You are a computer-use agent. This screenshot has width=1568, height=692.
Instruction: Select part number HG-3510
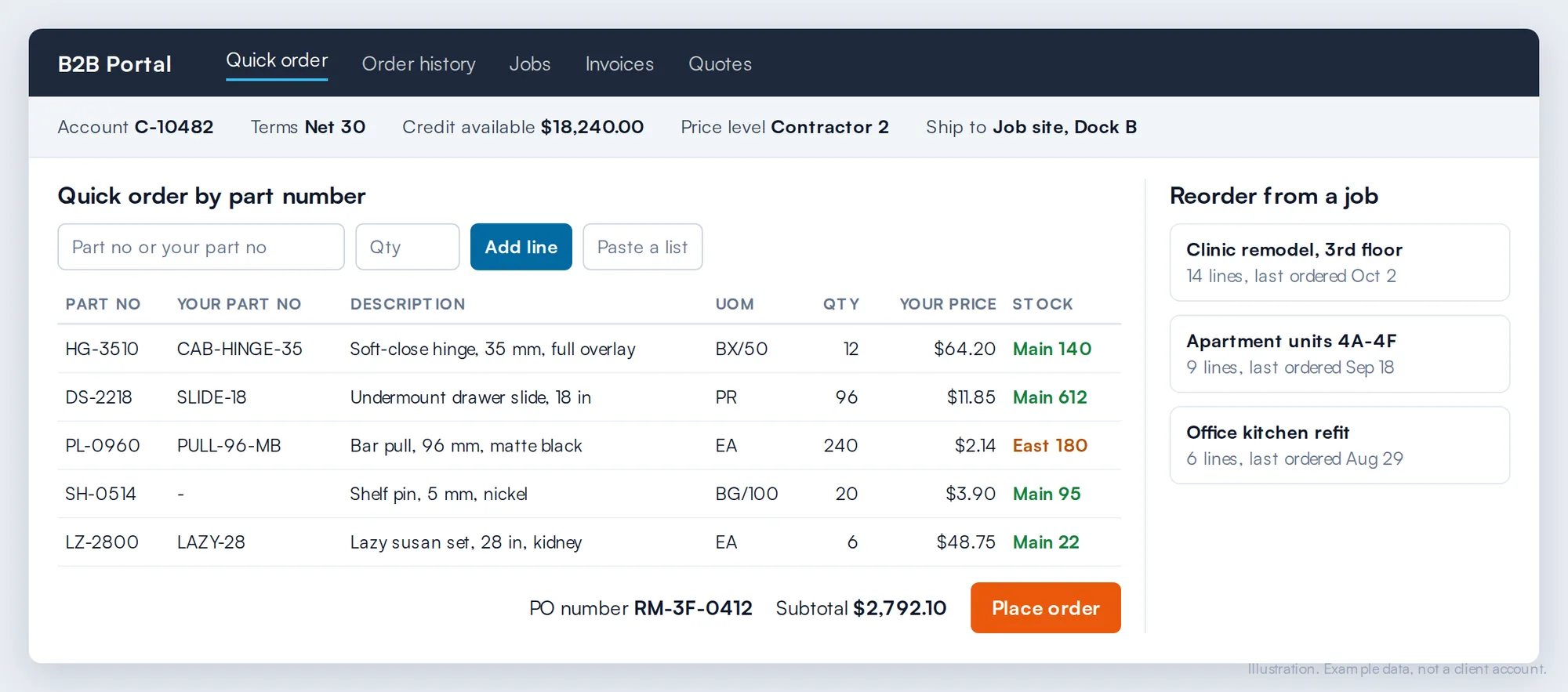(102, 349)
